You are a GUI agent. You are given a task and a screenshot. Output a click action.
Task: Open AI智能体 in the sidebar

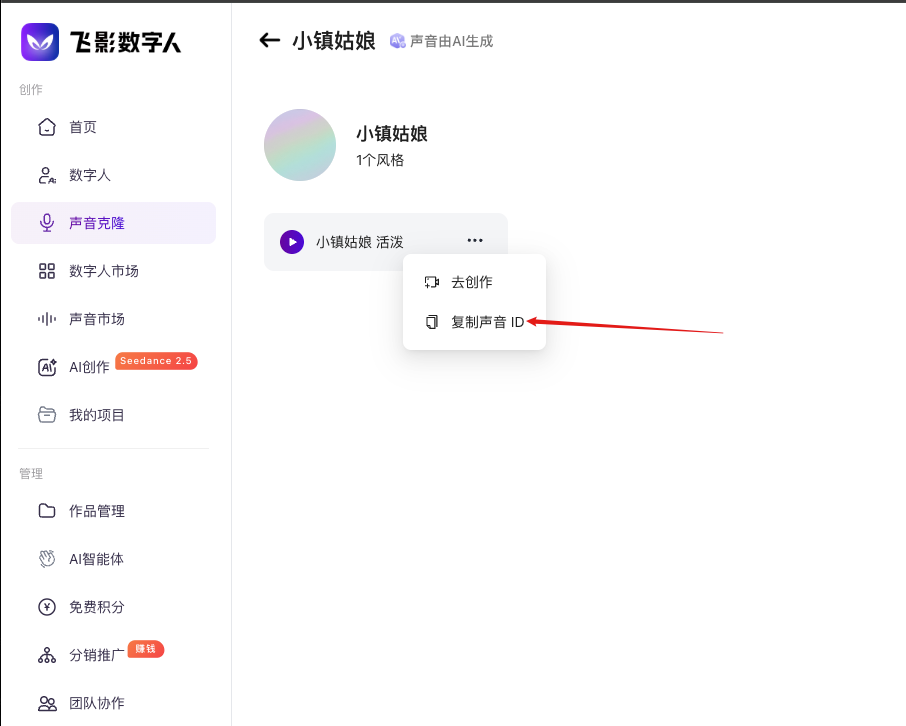[113, 559]
